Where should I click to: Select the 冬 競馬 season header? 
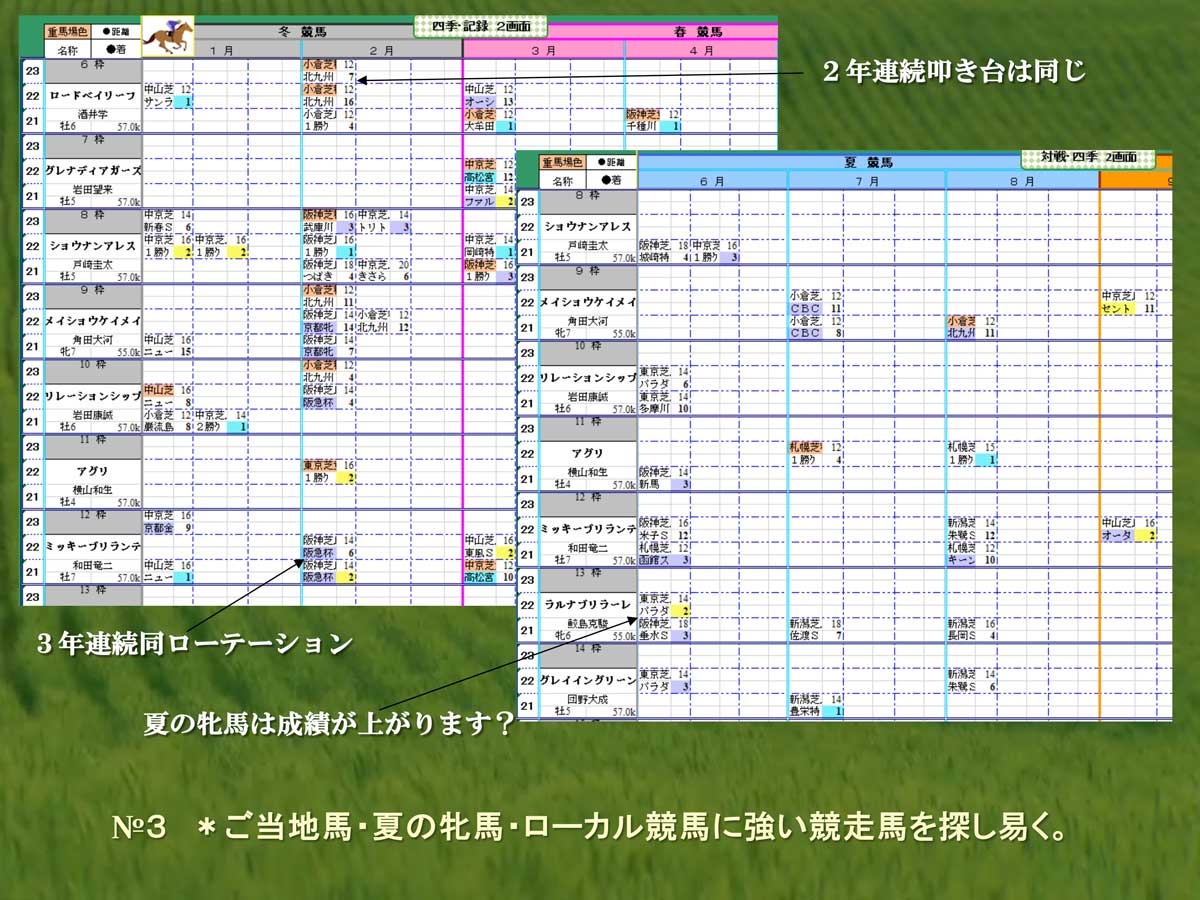[x=301, y=31]
